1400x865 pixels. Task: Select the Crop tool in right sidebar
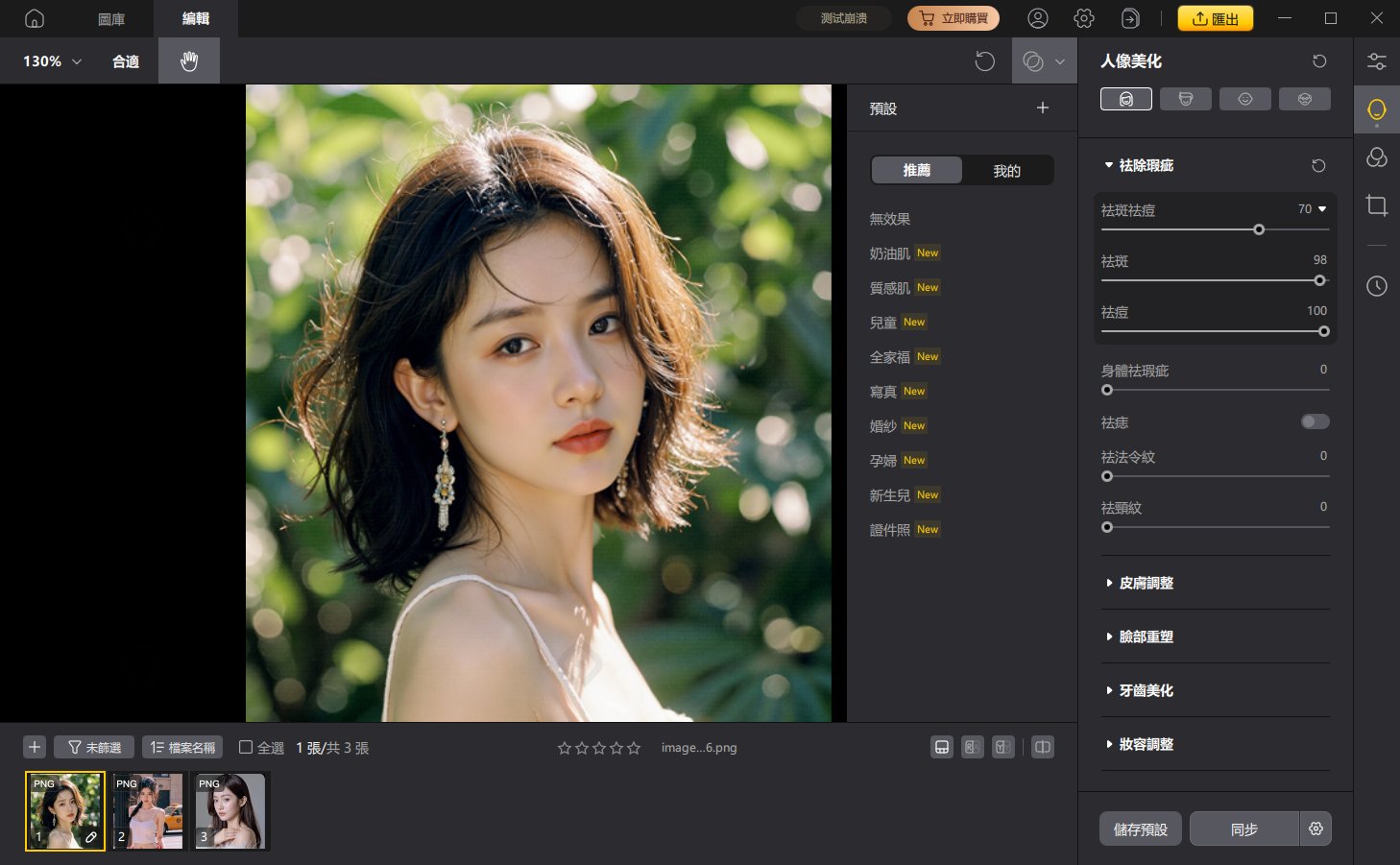1377,204
